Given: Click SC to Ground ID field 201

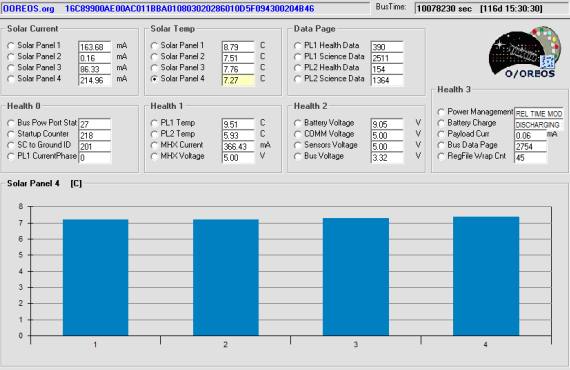Looking at the screenshot, I should (x=95, y=146).
